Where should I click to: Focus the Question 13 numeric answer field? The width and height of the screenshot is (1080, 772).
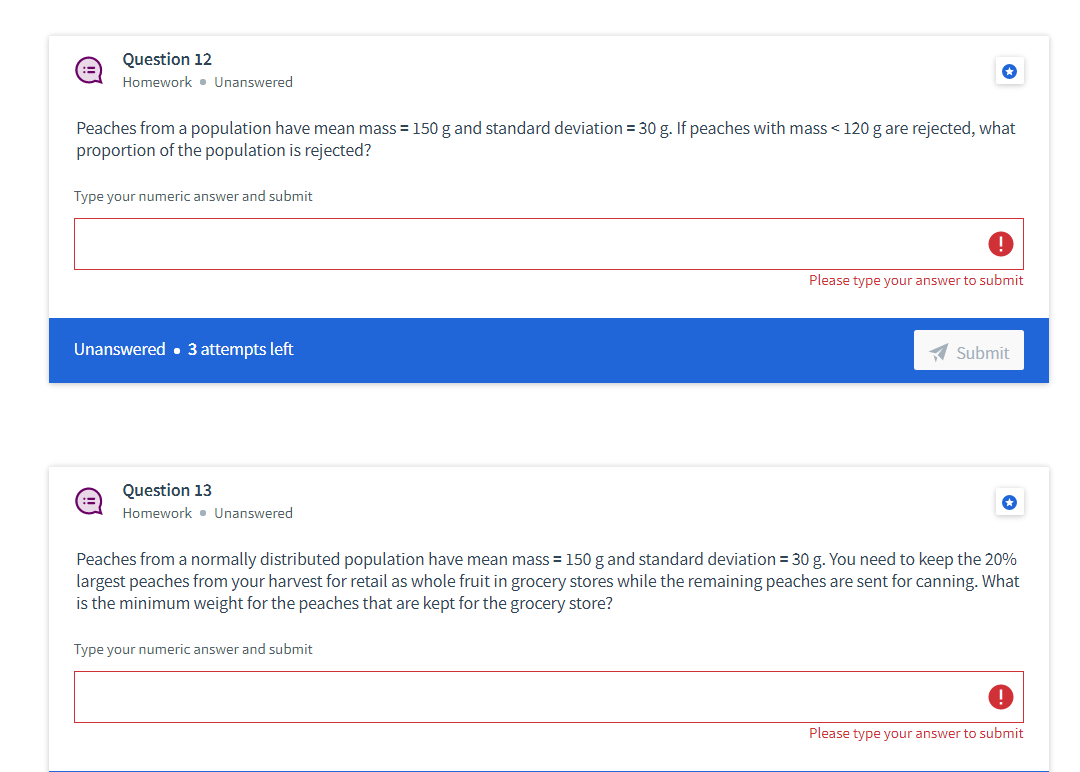point(548,697)
